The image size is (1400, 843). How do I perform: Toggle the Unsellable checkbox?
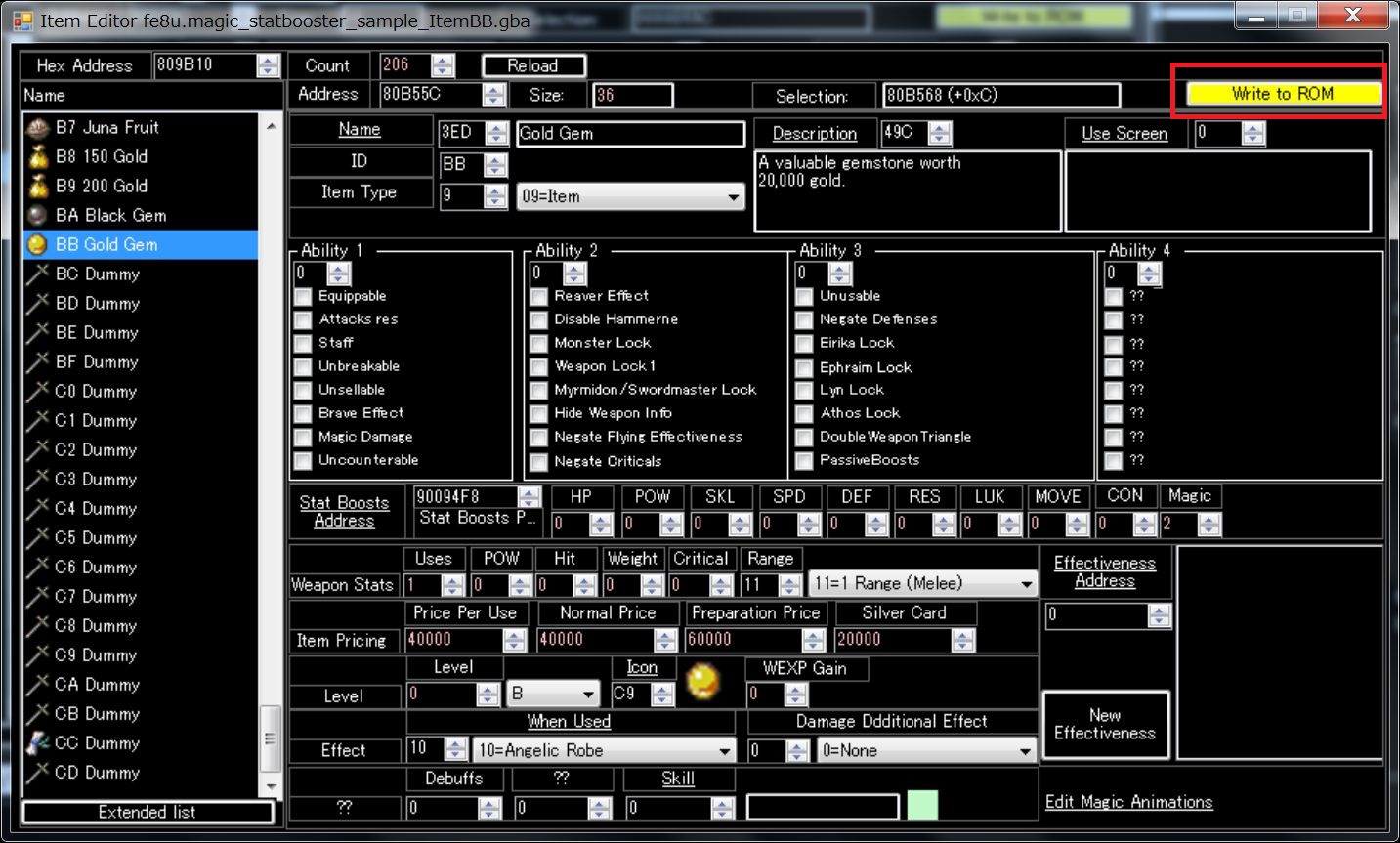(x=304, y=390)
